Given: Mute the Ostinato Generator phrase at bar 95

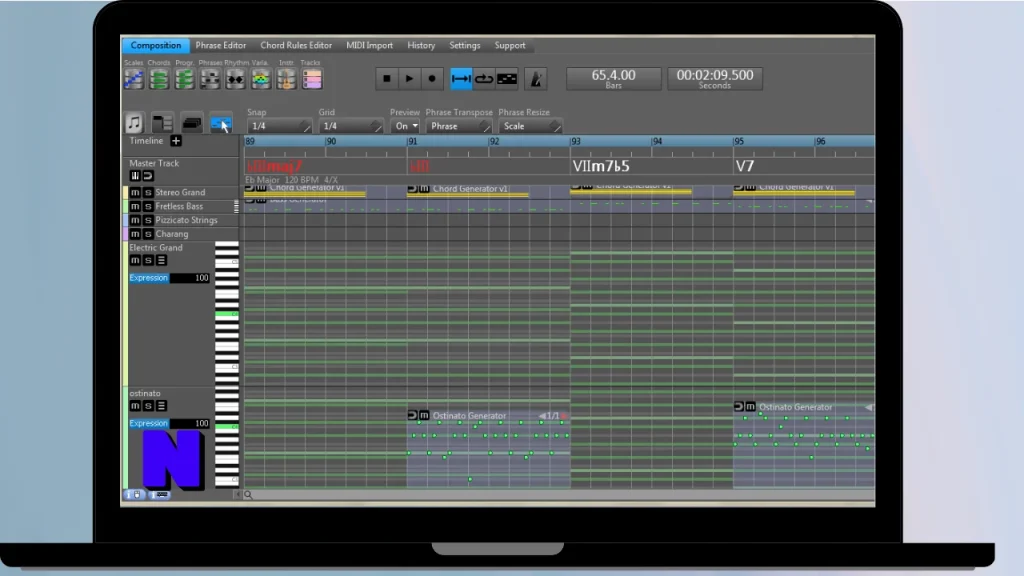Looking at the screenshot, I should [x=750, y=407].
